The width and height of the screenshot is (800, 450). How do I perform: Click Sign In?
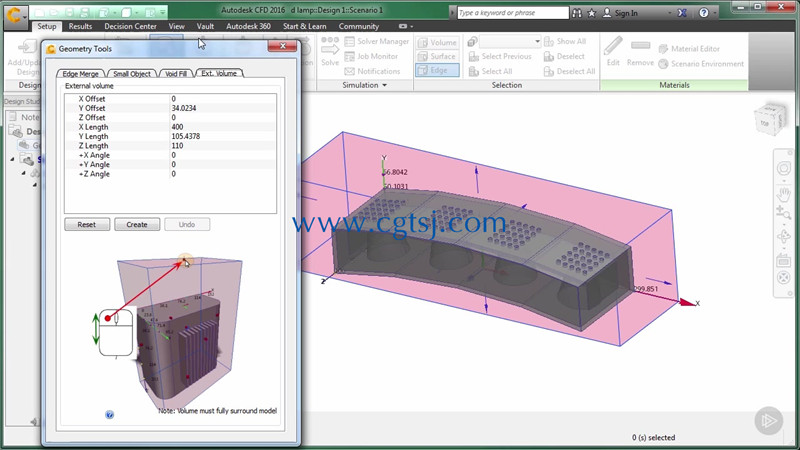620,13
